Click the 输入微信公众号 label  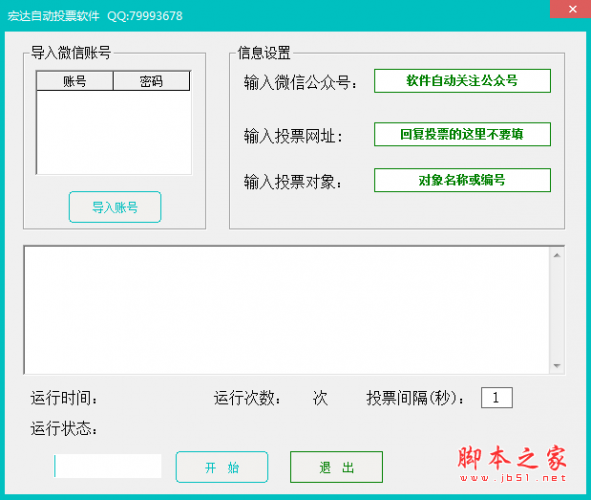coord(300,82)
